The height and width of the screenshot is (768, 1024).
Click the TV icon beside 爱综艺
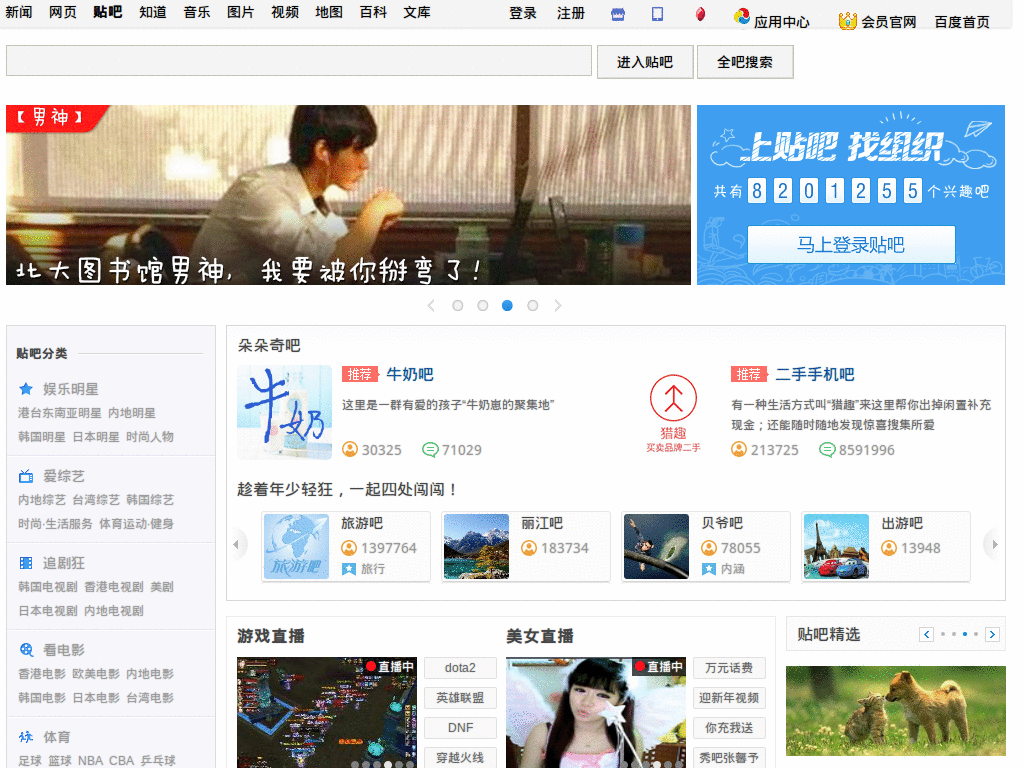click(26, 476)
